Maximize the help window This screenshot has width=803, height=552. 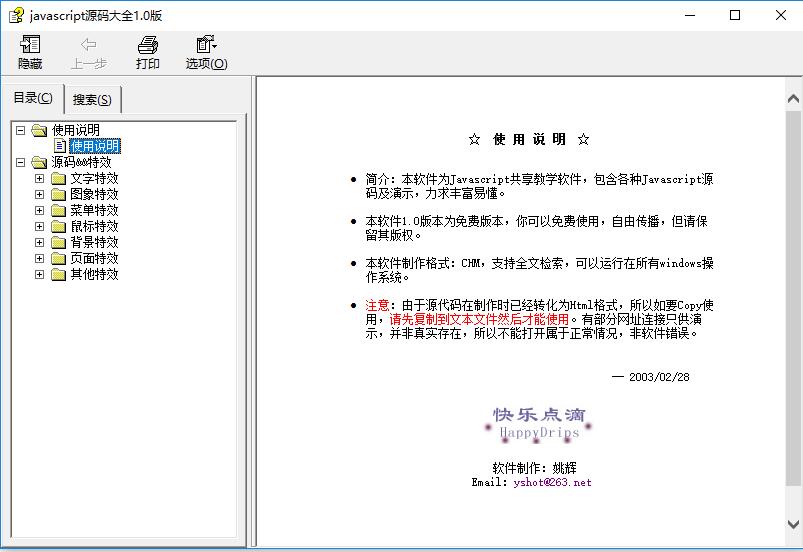(735, 15)
